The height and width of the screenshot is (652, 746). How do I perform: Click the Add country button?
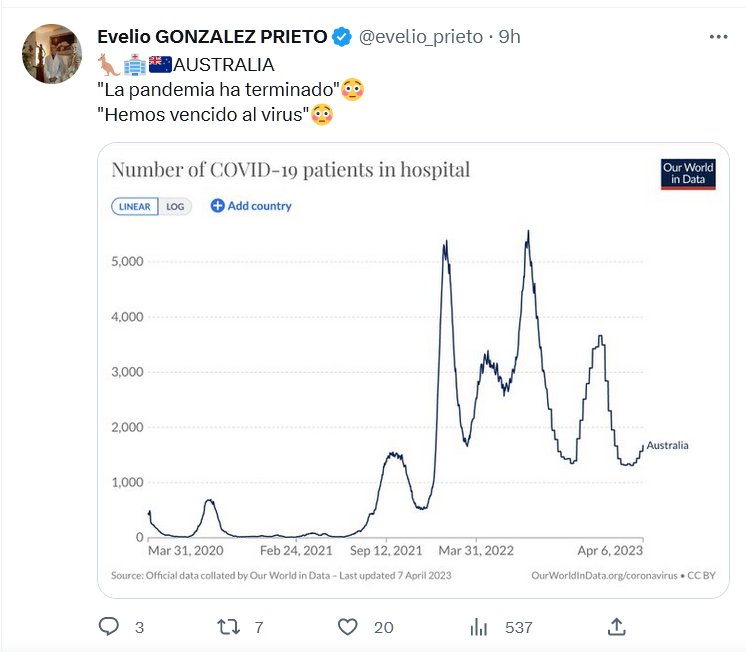pos(251,206)
